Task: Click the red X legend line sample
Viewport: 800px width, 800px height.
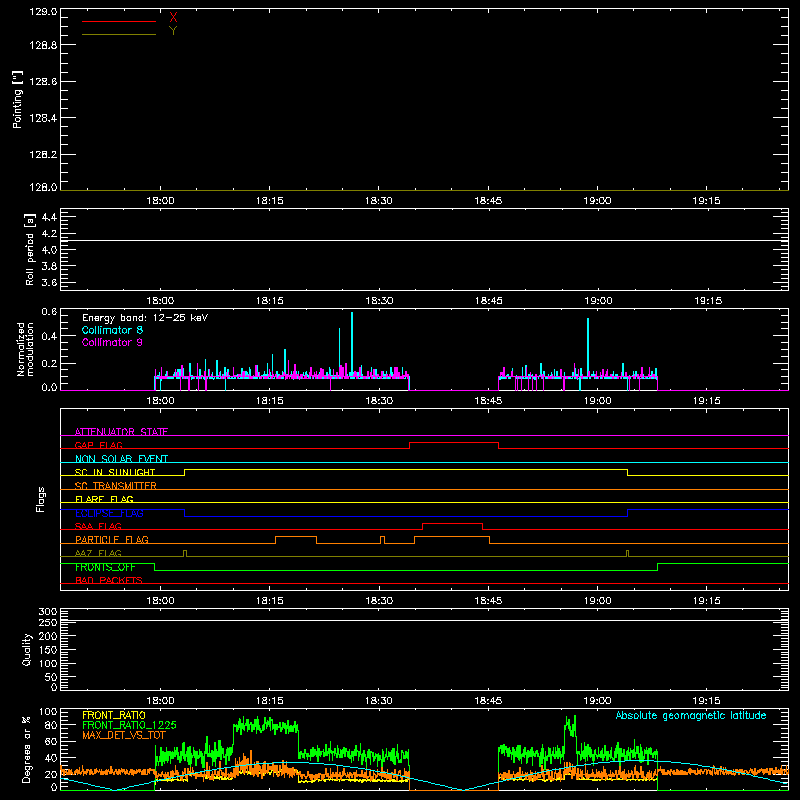Action: click(x=119, y=21)
